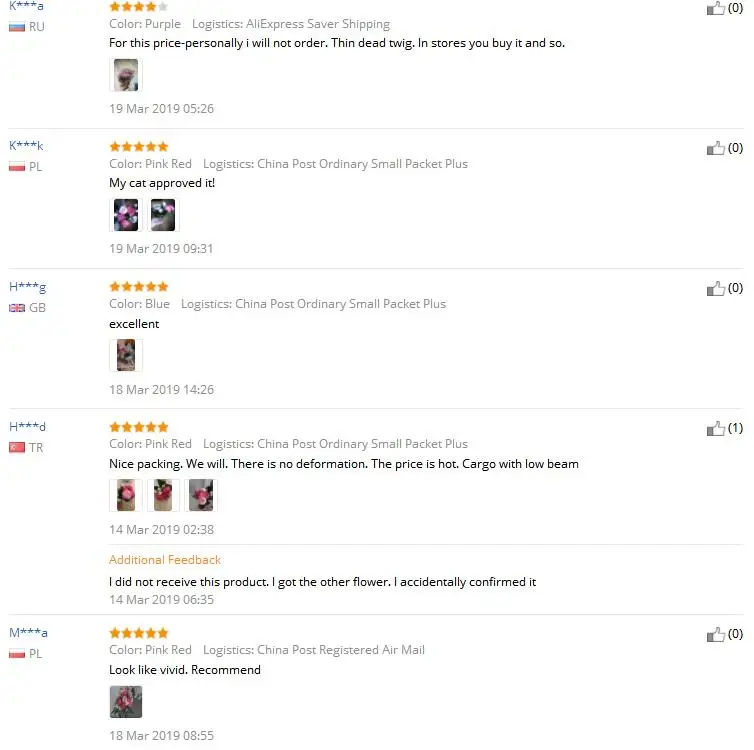This screenshot has height=750, width=754.
Task: Open reviewer K***a's profile name
Action: 26,6
